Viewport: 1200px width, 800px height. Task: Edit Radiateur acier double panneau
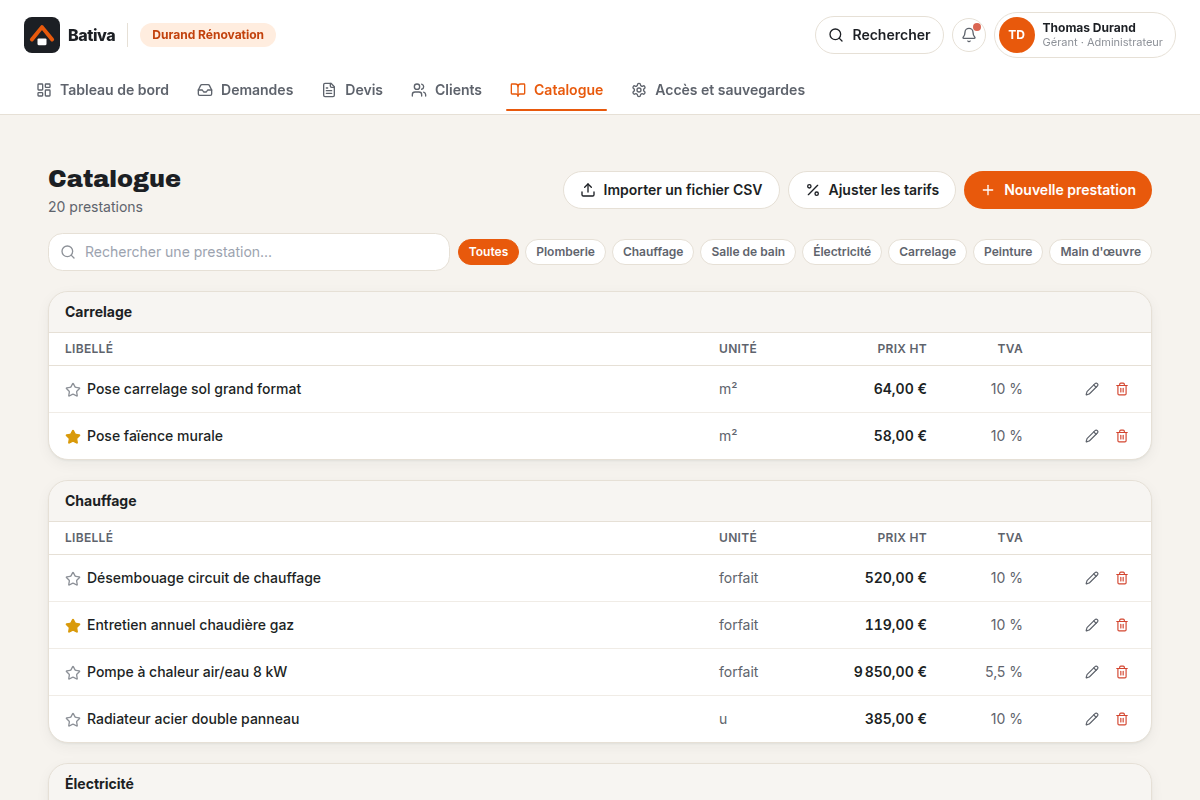pos(1092,719)
